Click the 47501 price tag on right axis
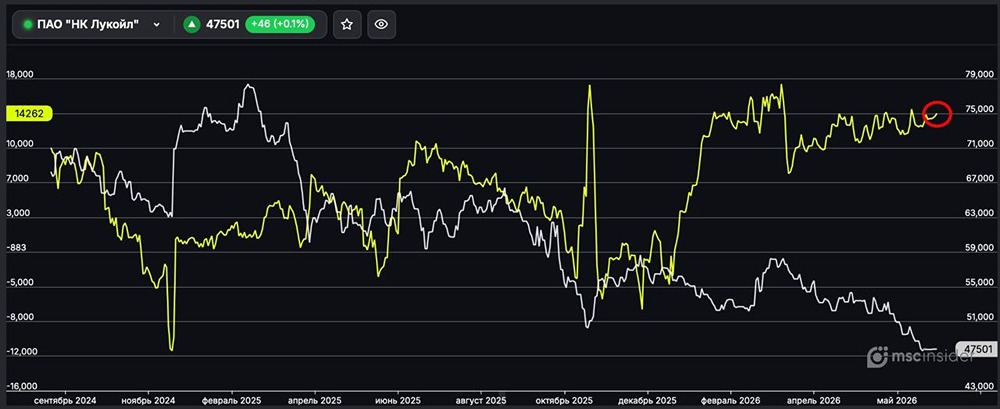Viewport: 1000px width, 409px height. click(x=977, y=349)
